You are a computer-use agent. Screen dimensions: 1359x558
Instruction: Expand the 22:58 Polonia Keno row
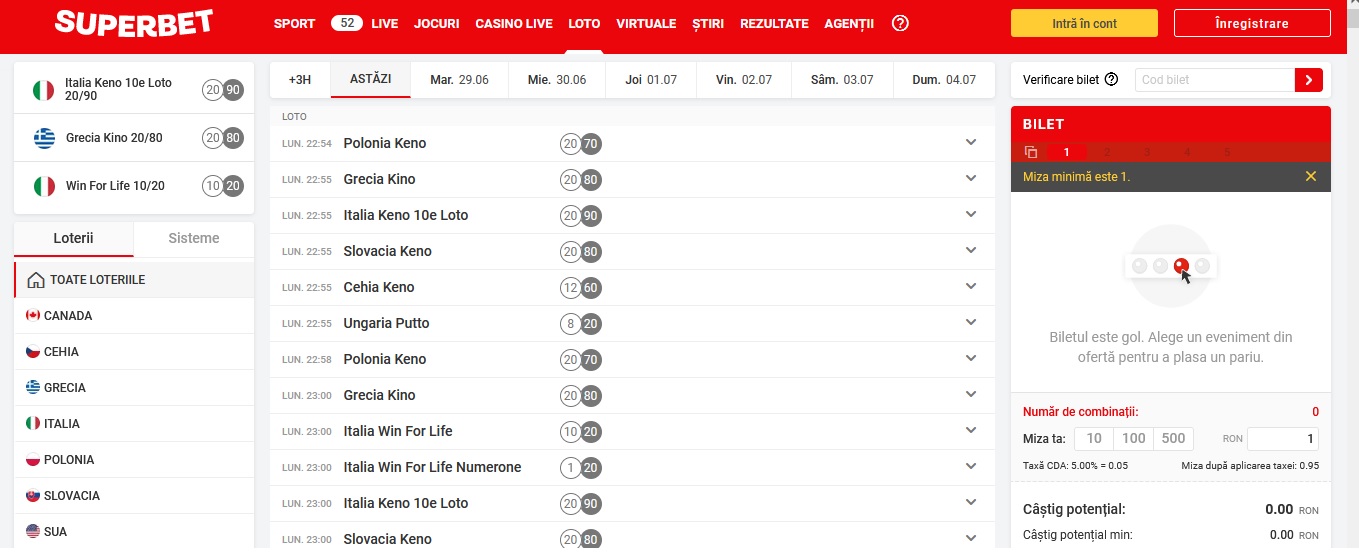[x=970, y=358]
